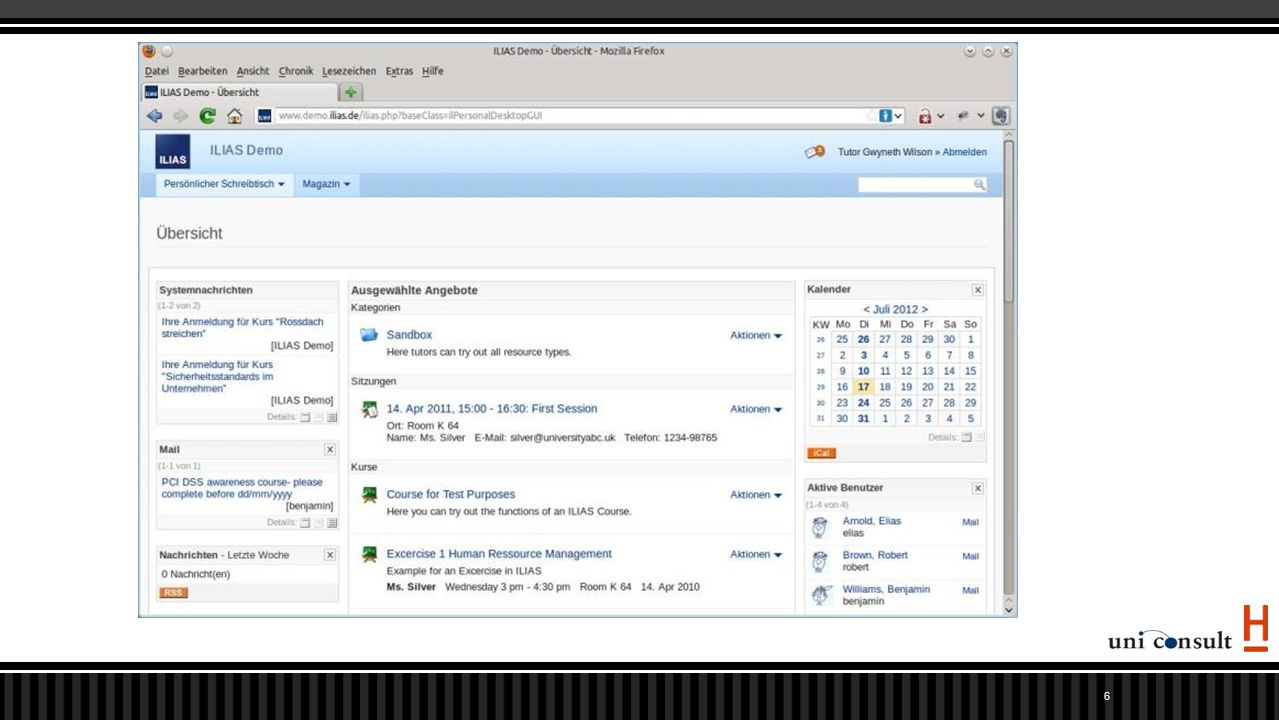
Task: Open the Extras menu
Action: click(399, 71)
